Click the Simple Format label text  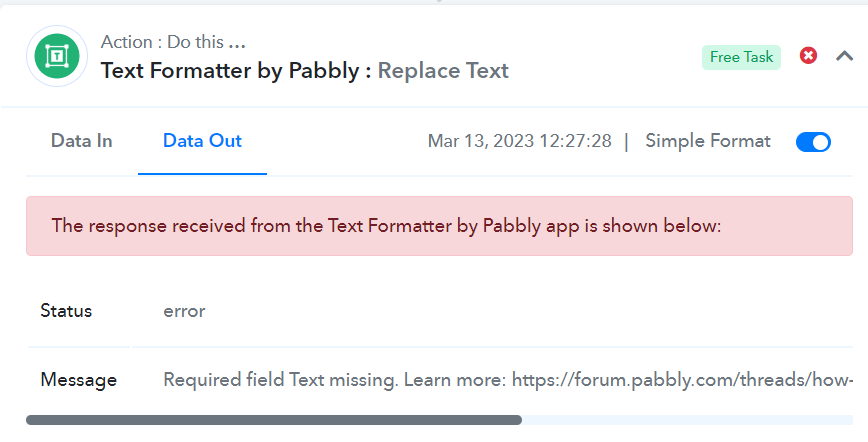point(707,141)
